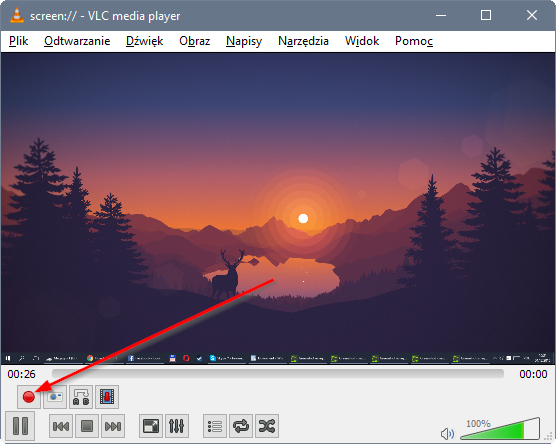Open the Narzędzia menu

(303, 41)
